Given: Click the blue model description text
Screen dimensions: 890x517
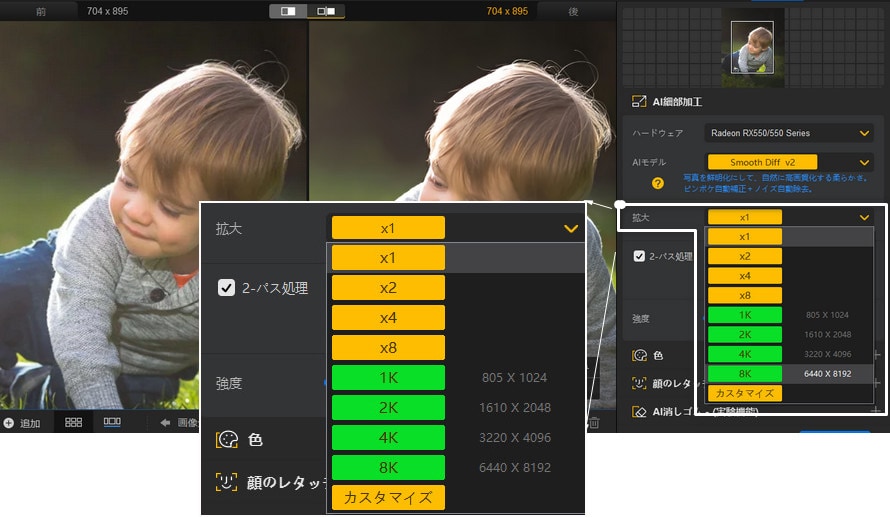Looking at the screenshot, I should pyautogui.click(x=776, y=183).
